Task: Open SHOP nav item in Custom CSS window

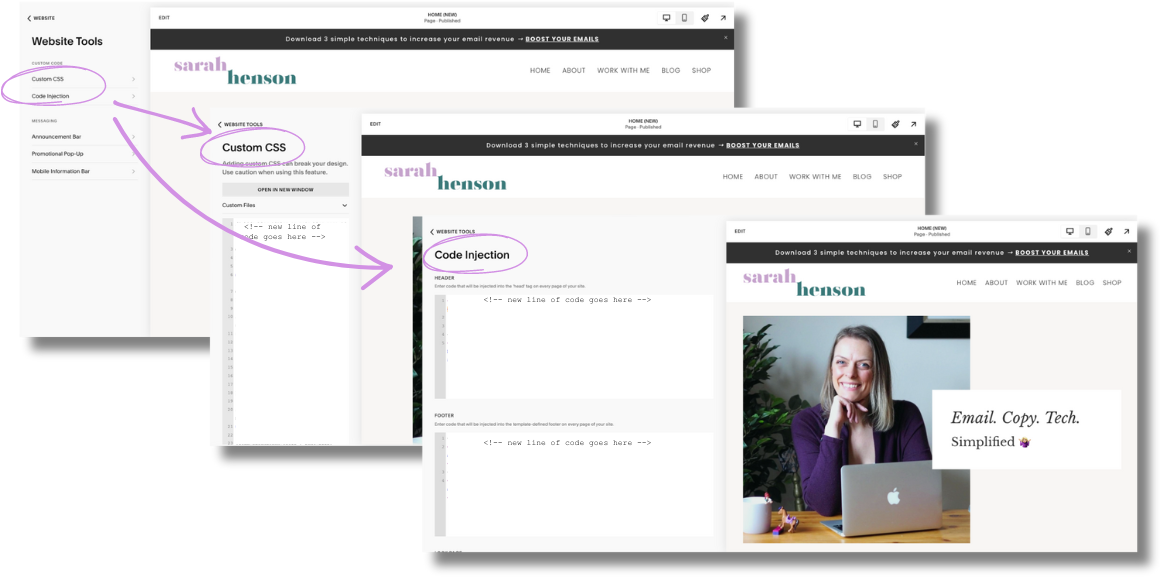Action: coord(893,177)
